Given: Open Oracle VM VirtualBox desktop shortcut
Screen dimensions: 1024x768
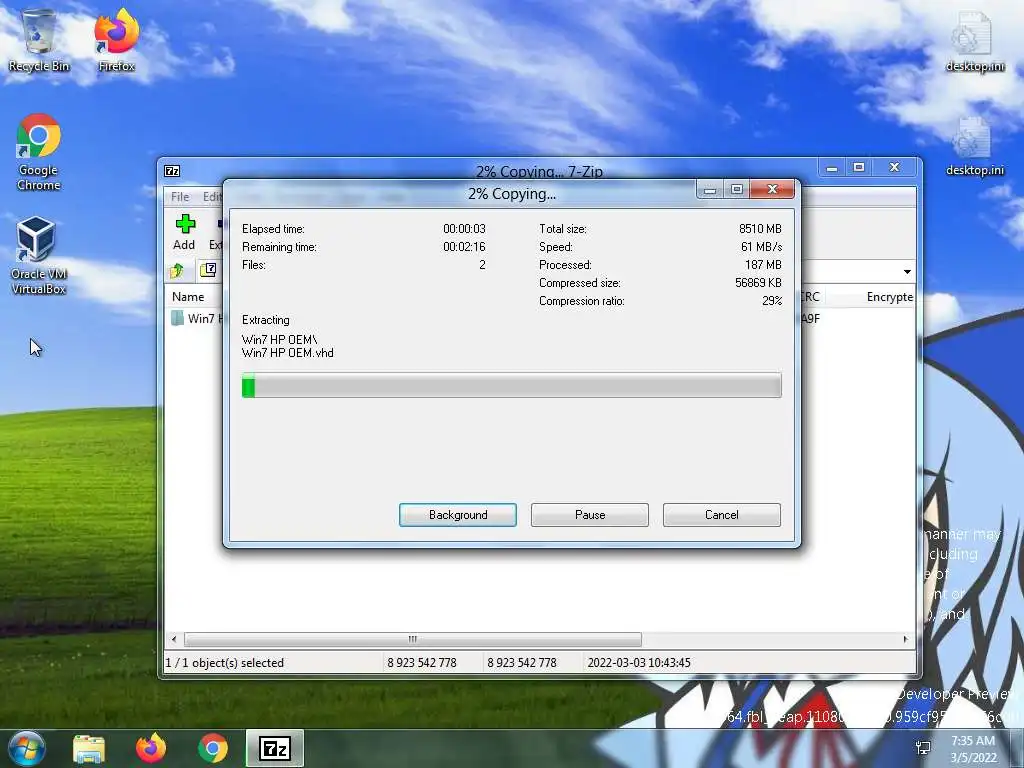Looking at the screenshot, I should (39, 255).
